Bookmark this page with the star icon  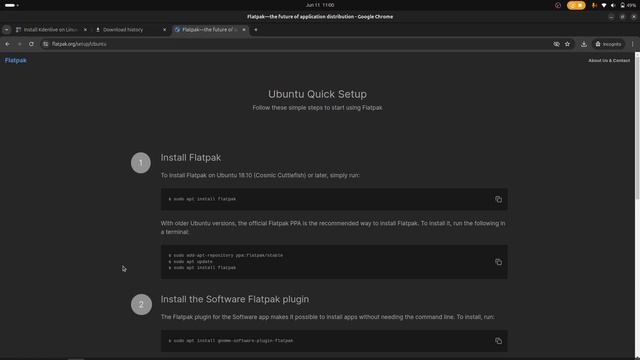point(567,44)
